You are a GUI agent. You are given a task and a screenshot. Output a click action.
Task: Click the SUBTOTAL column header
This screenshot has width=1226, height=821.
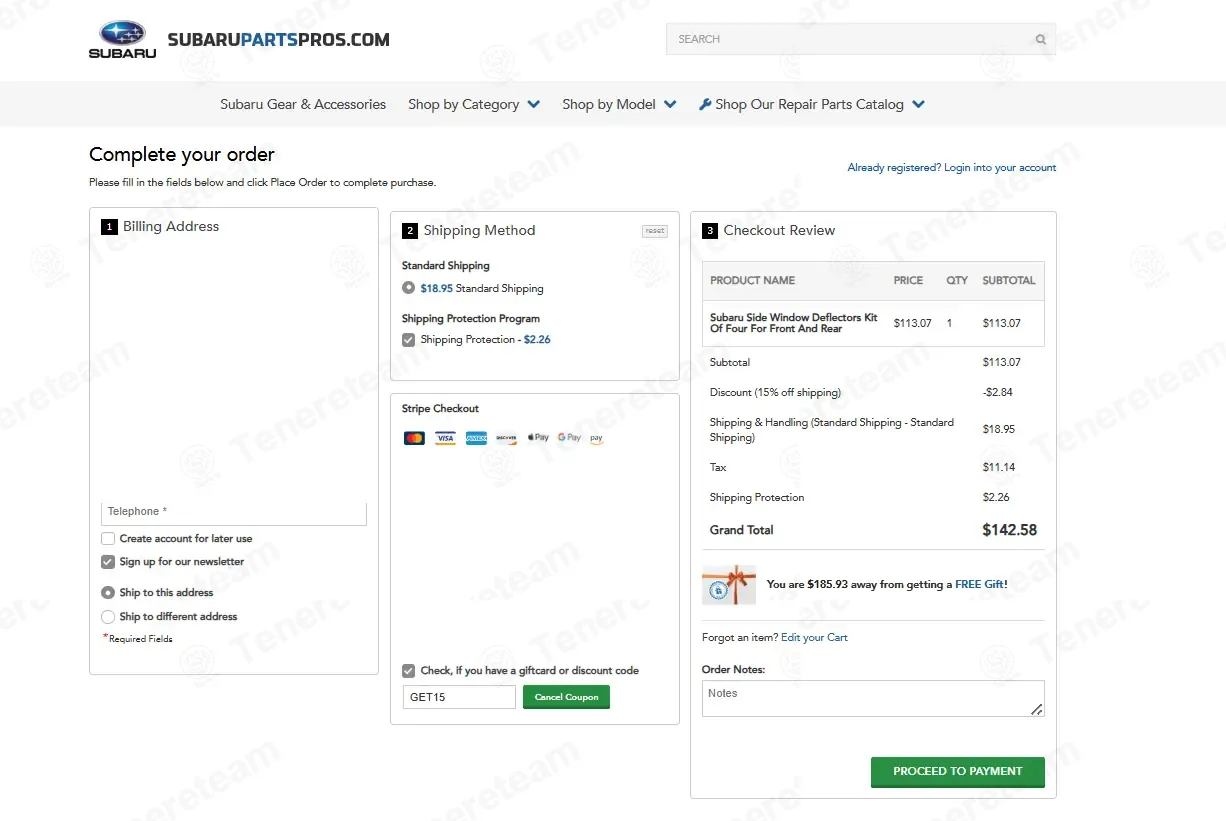click(1009, 281)
